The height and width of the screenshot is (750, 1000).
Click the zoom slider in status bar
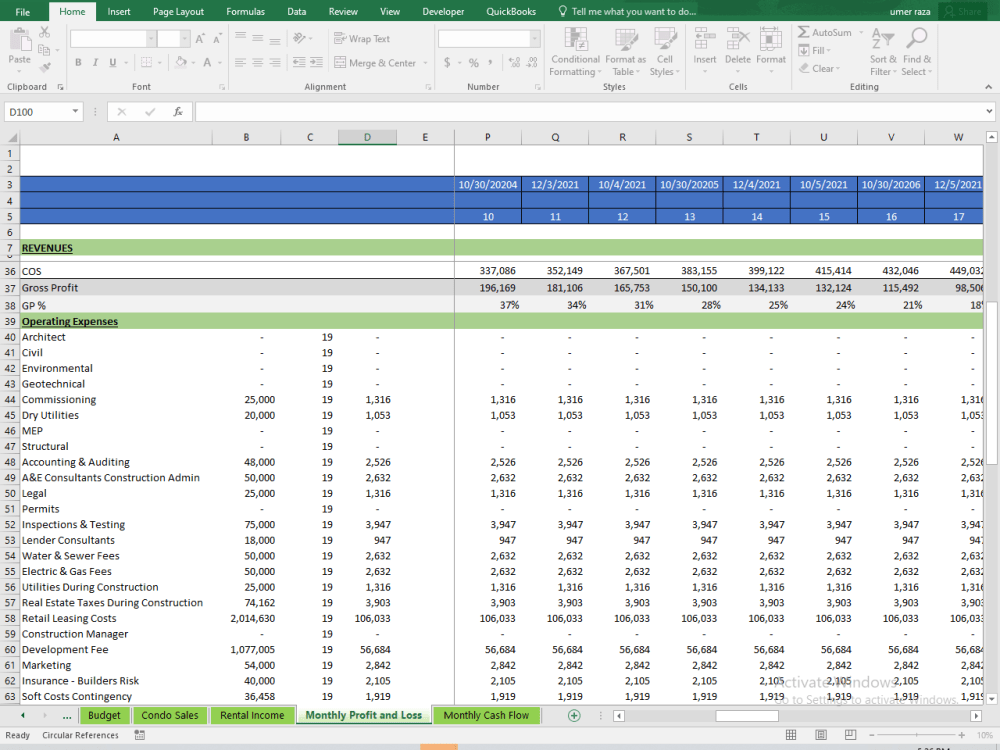[x=916, y=735]
